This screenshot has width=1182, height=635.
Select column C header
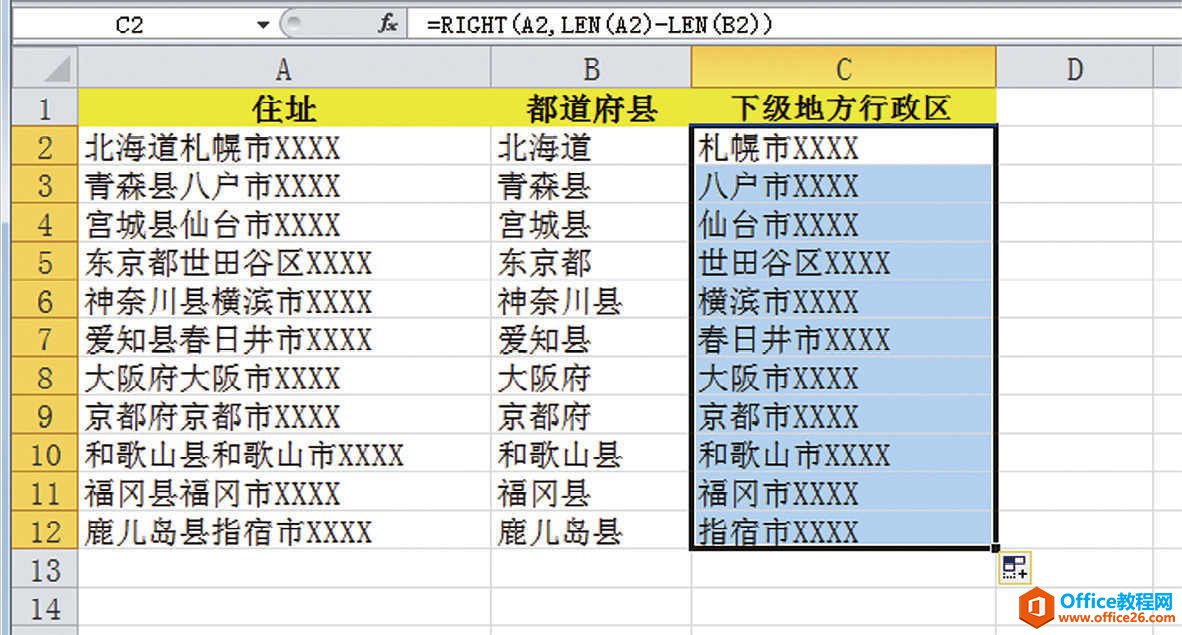[x=844, y=69]
